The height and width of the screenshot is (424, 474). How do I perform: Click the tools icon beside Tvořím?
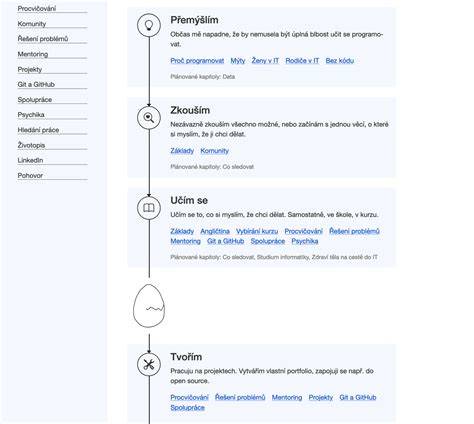(x=149, y=364)
